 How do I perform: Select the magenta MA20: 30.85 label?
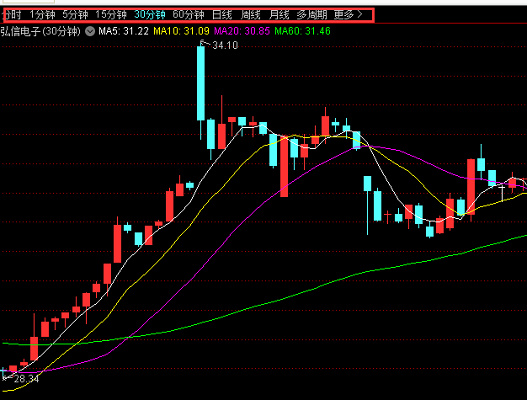(x=242, y=32)
